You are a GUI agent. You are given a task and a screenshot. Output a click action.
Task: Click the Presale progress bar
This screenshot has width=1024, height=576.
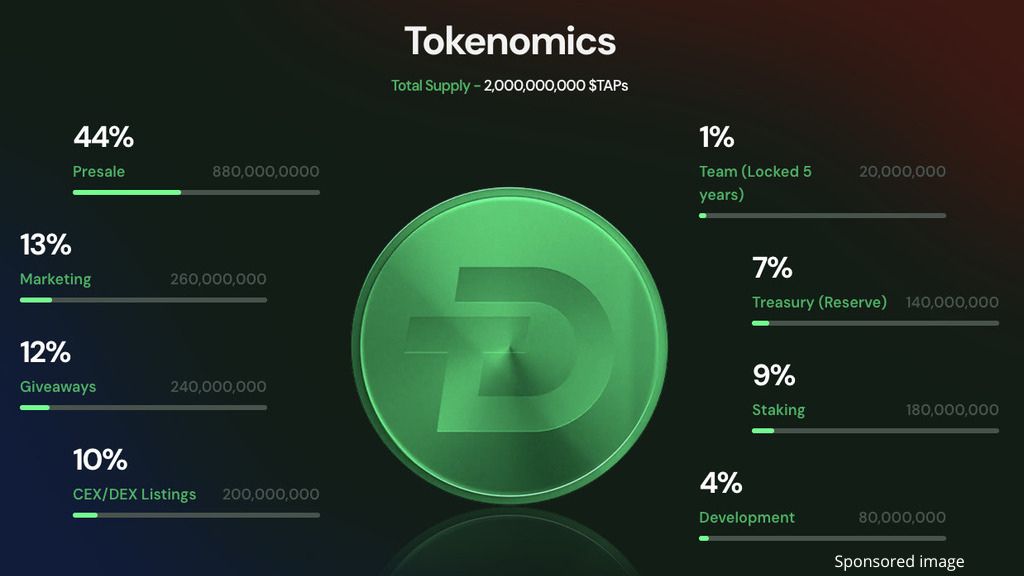click(196, 192)
